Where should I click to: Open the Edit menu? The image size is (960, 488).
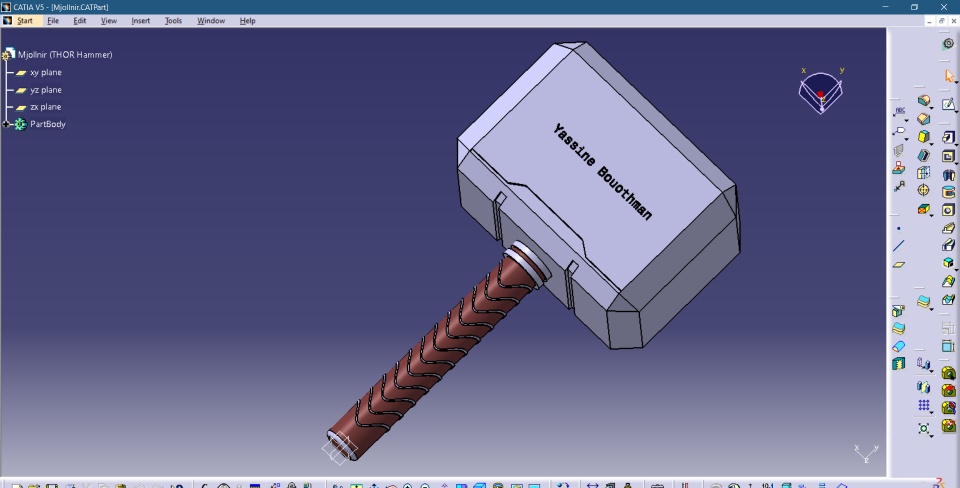tap(80, 21)
